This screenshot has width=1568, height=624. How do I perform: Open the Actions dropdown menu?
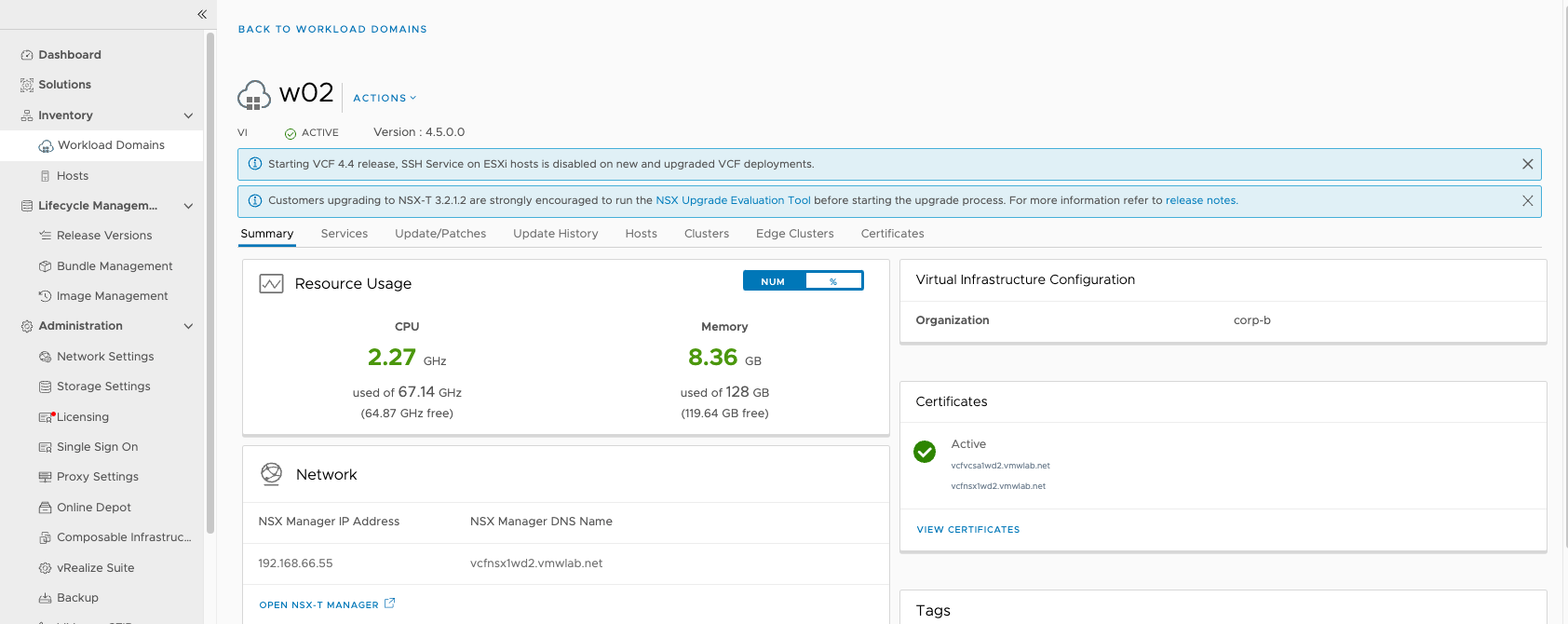tap(385, 98)
